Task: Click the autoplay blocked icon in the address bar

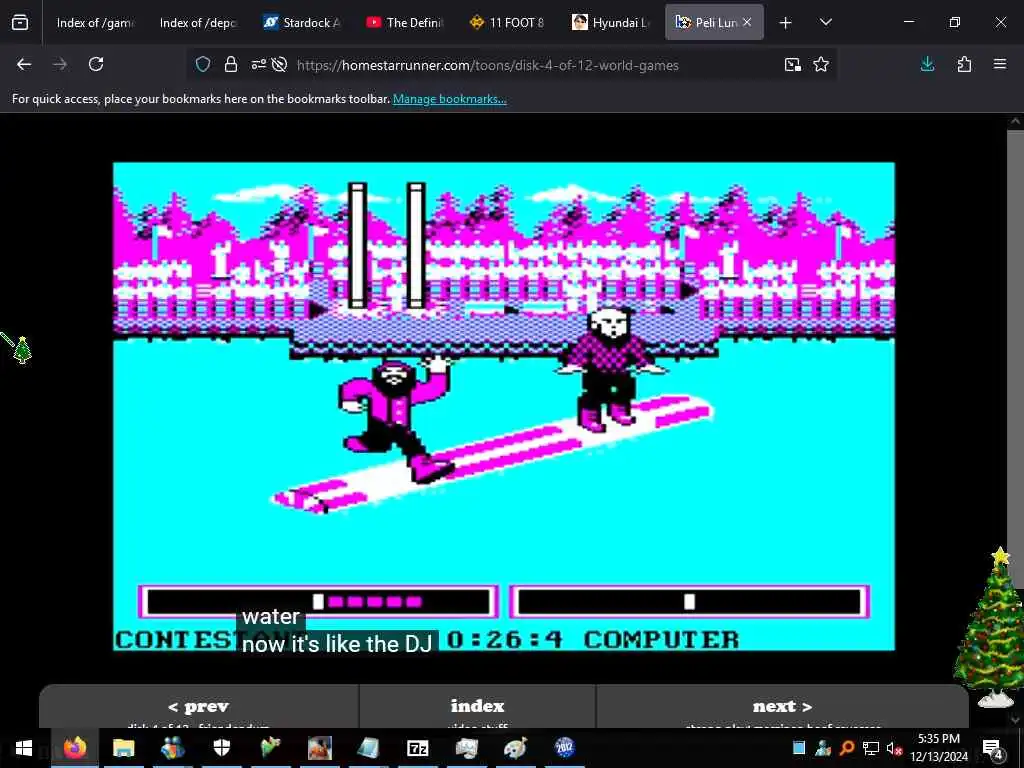Action: point(280,64)
